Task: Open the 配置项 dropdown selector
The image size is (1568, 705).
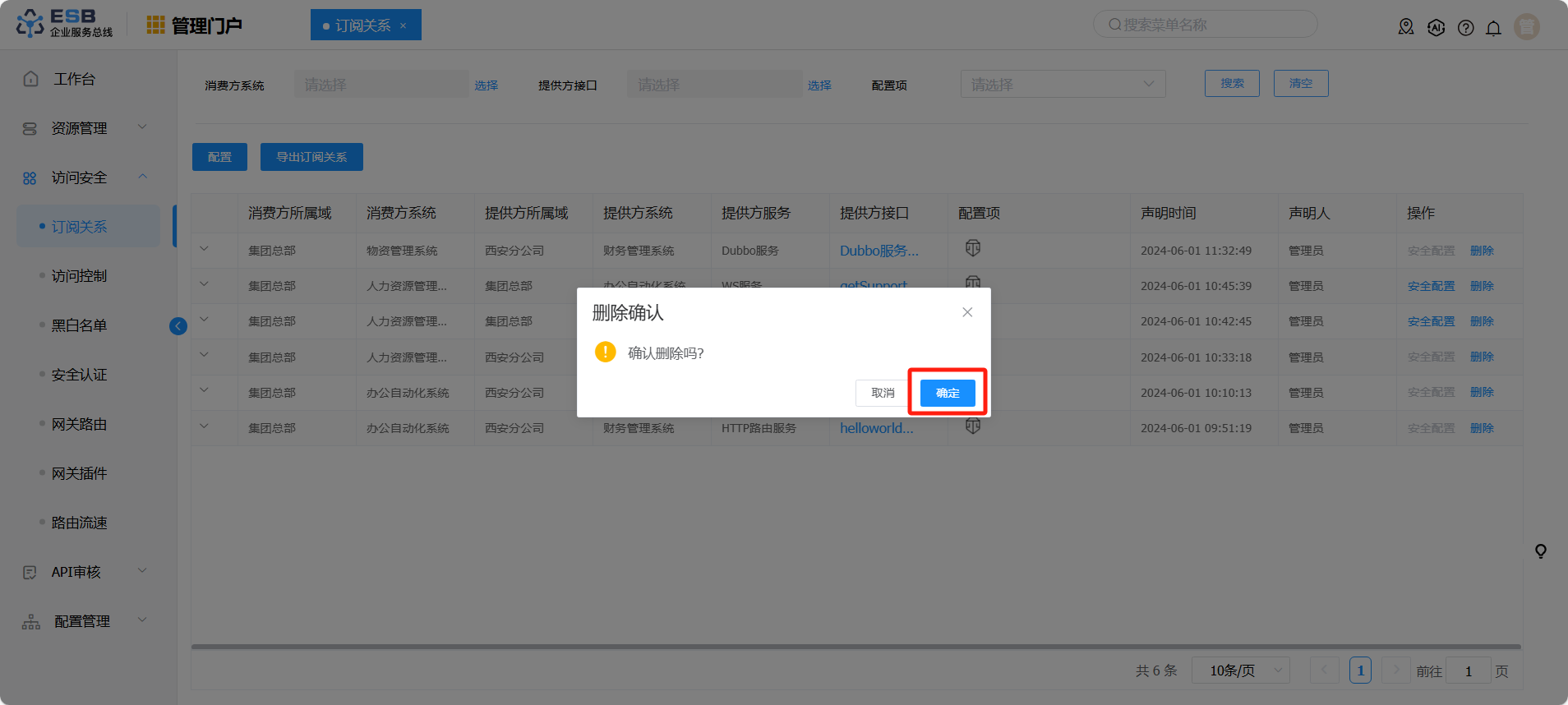Action: pyautogui.click(x=1062, y=84)
